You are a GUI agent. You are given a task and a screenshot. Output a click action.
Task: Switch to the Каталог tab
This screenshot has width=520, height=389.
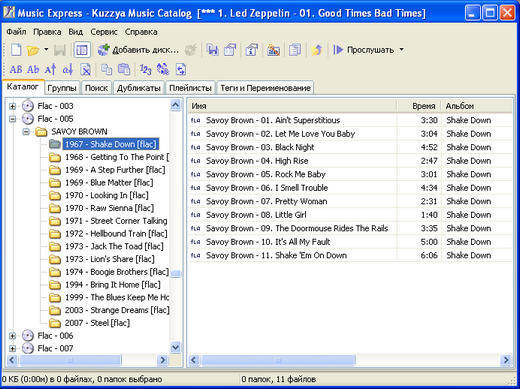click(23, 87)
